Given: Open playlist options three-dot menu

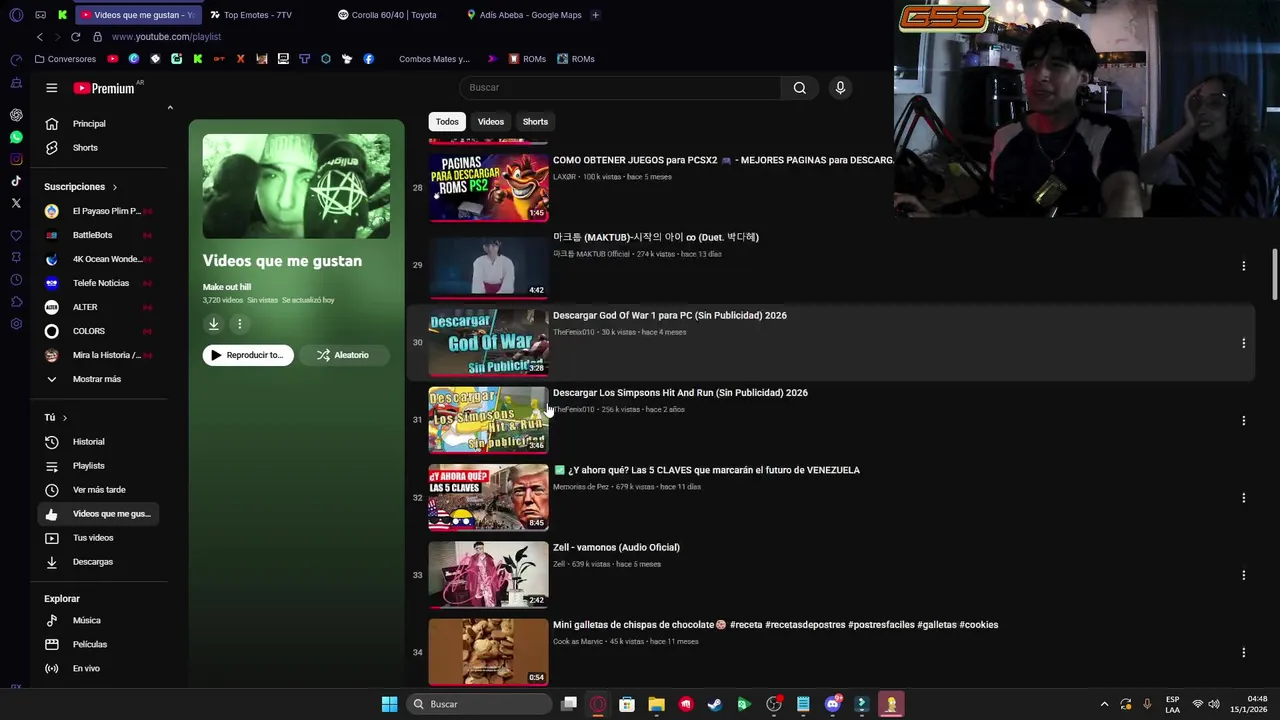Looking at the screenshot, I should pyautogui.click(x=239, y=324).
